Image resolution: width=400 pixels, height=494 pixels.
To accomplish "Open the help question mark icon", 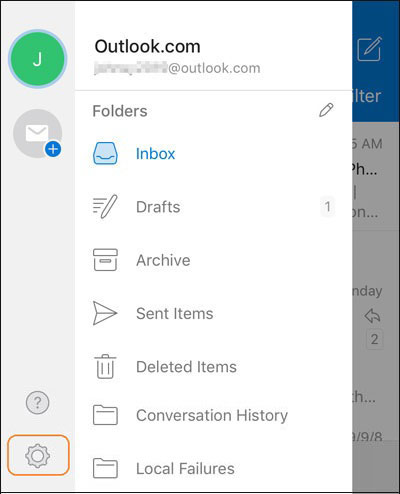I will pyautogui.click(x=37, y=403).
